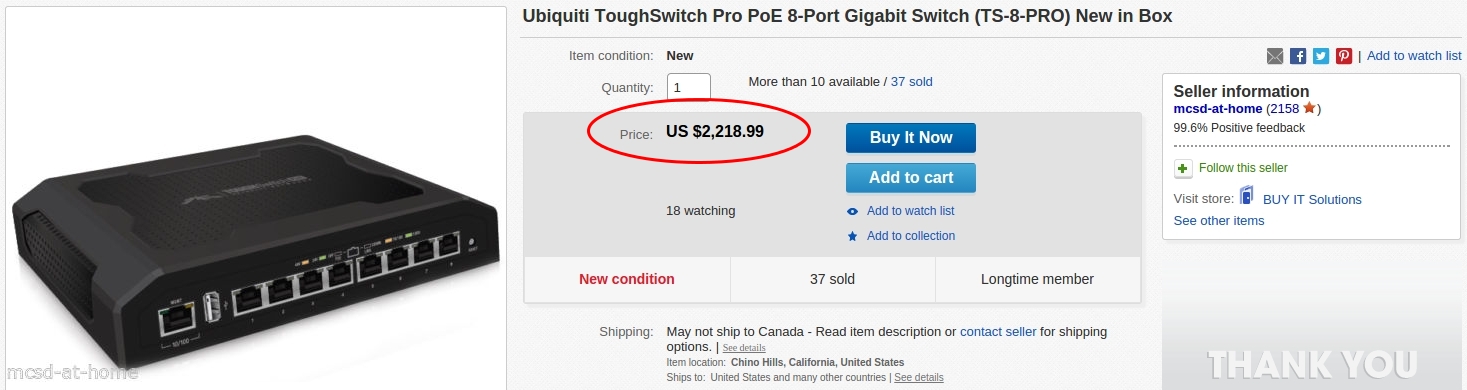Viewport: 1467px width, 390px height.
Task: Pin item with Pinterest icon
Action: coord(1344,56)
